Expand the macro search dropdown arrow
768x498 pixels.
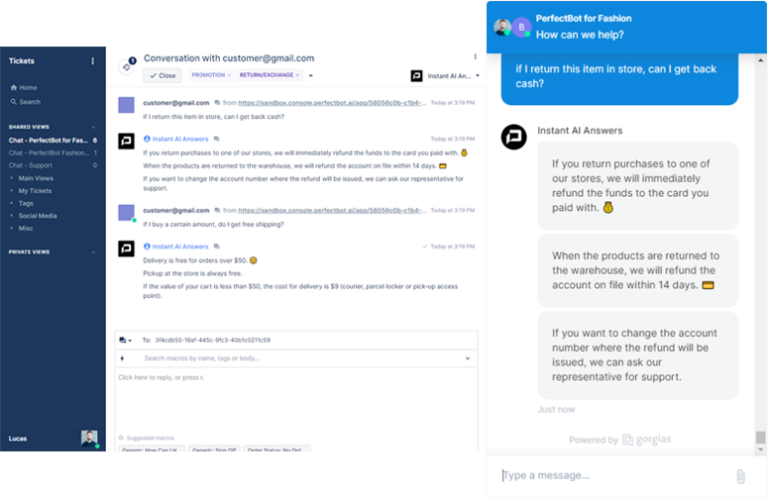pos(467,358)
